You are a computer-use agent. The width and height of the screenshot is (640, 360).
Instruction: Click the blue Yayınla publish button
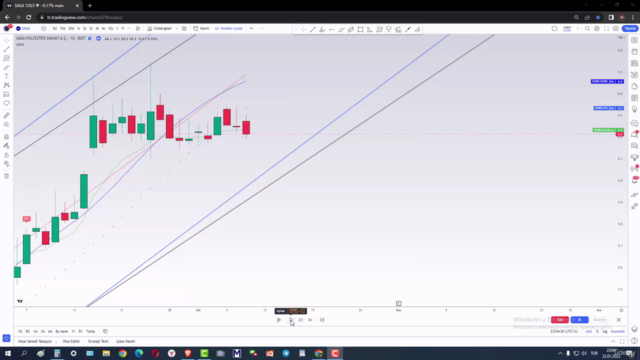point(630,29)
